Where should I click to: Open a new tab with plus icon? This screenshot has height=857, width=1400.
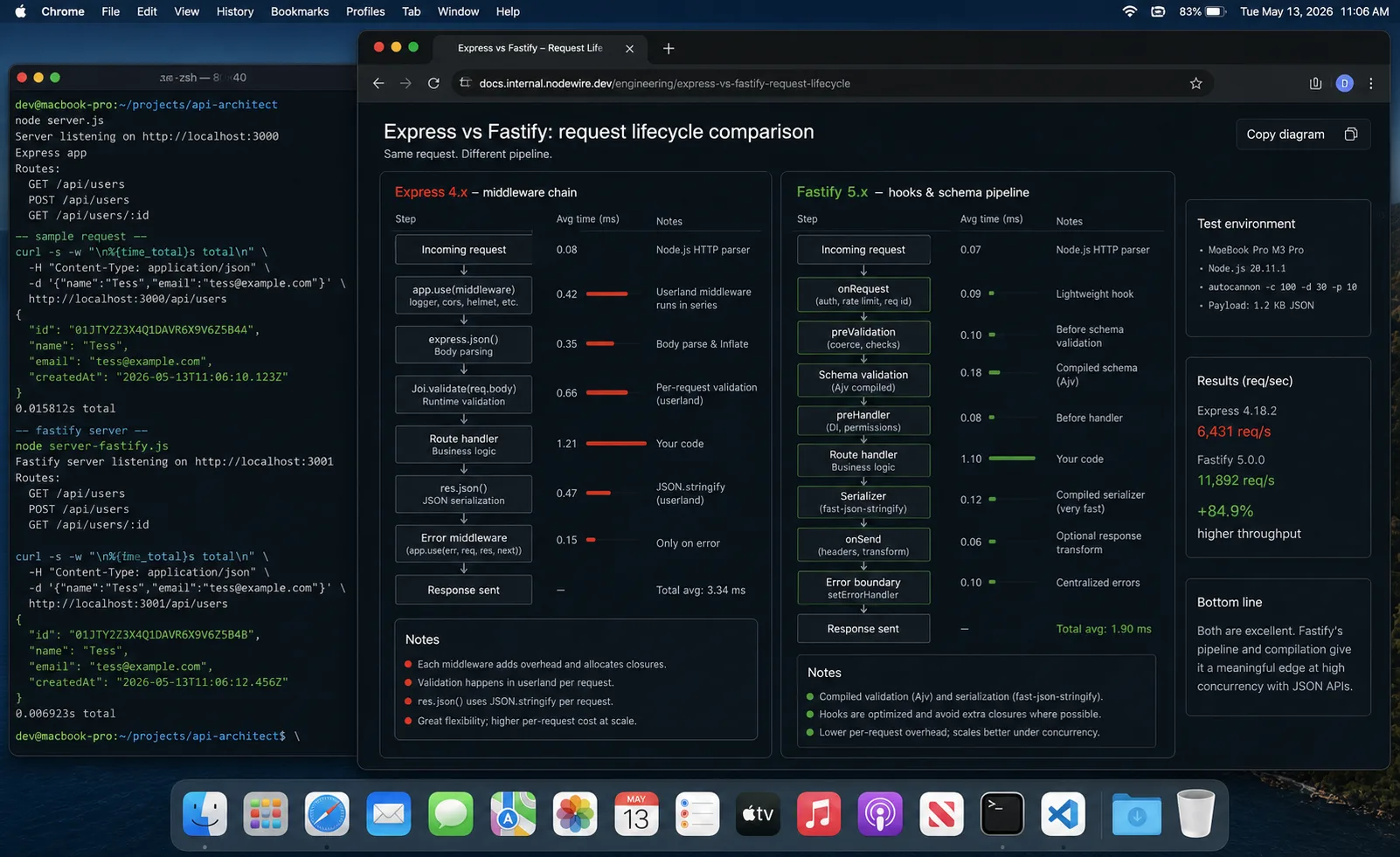[x=669, y=48]
